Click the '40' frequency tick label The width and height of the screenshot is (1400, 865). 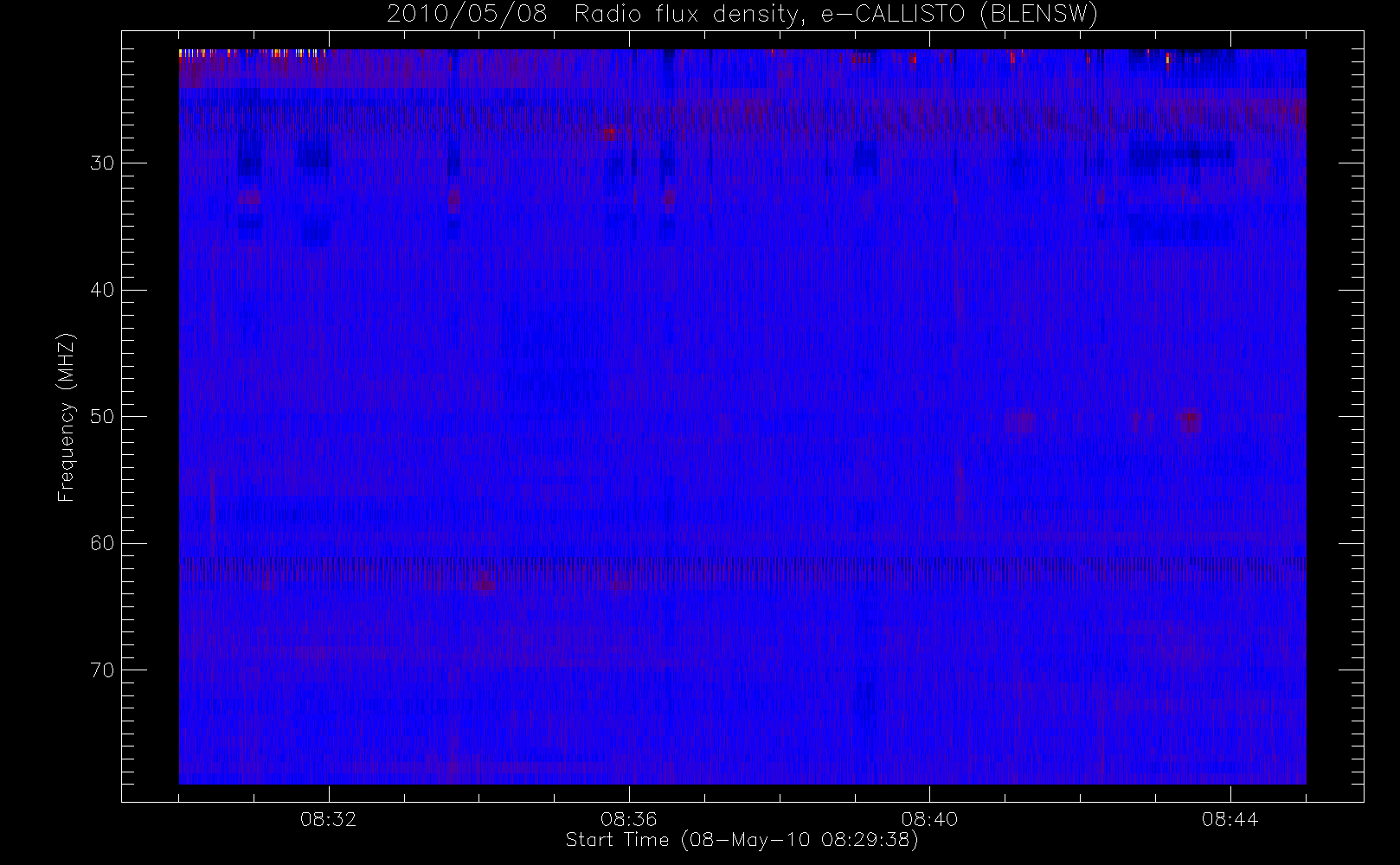102,290
